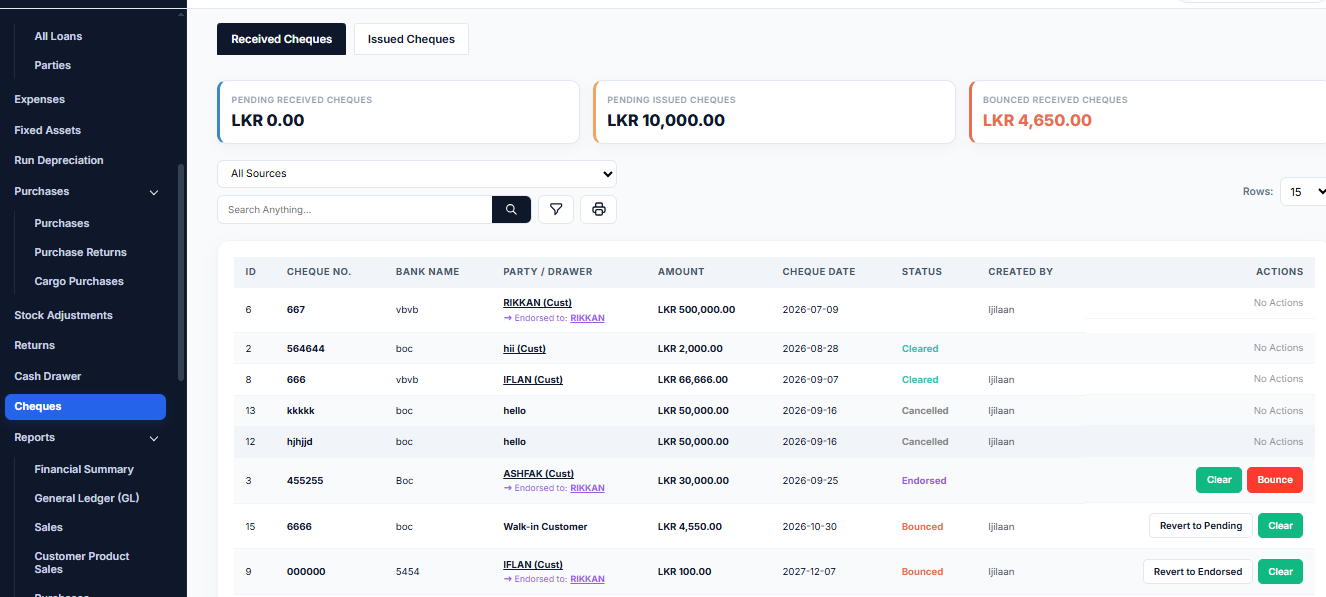Image resolution: width=1326 pixels, height=597 pixels.
Task: Open Returns in the sidebar
Action: [x=34, y=345]
